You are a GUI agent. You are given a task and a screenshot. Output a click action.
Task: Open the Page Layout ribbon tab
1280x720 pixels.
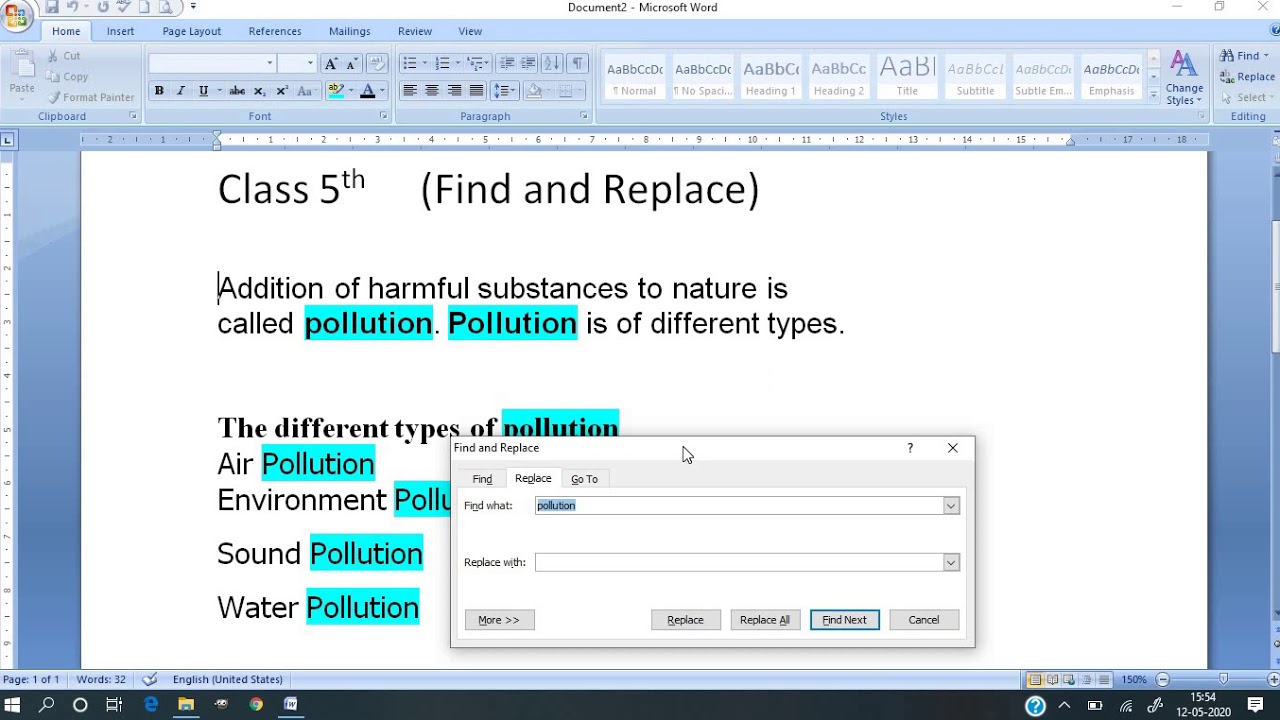point(191,31)
